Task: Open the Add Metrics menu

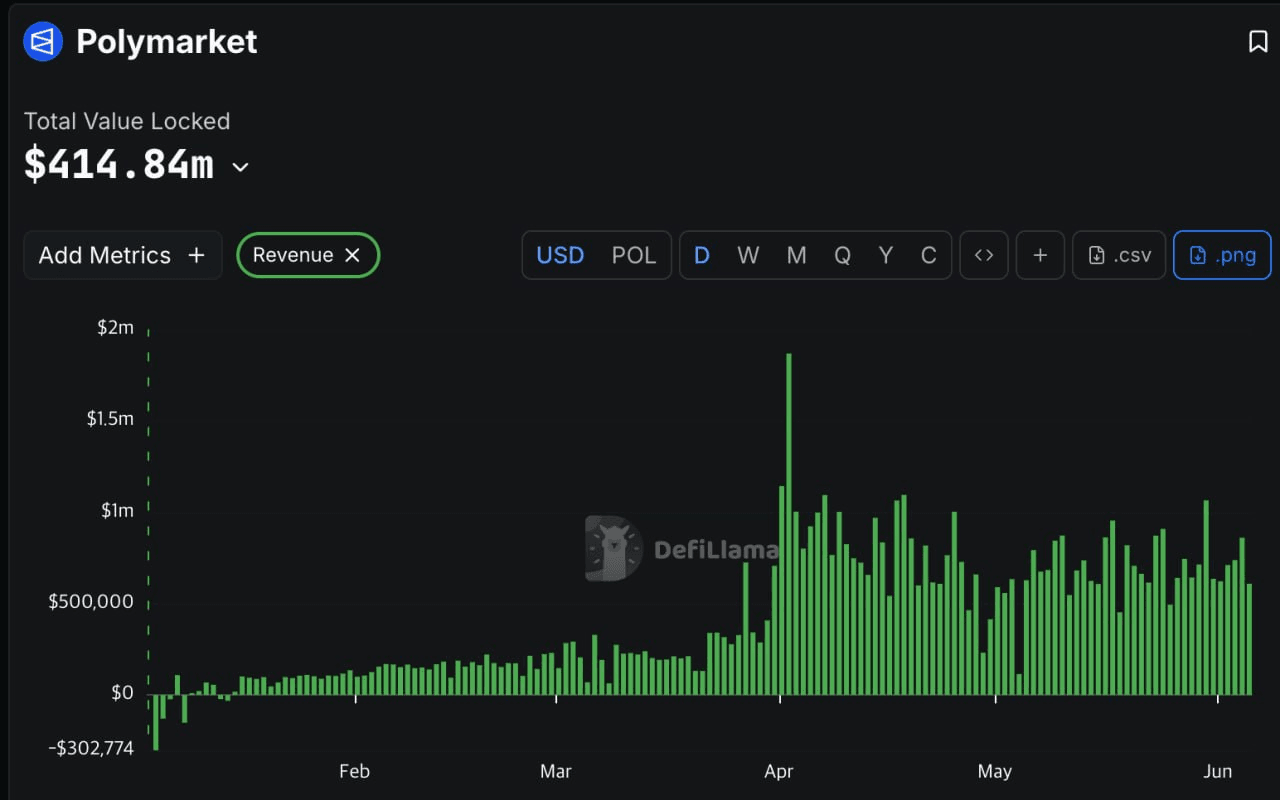Action: [x=122, y=255]
